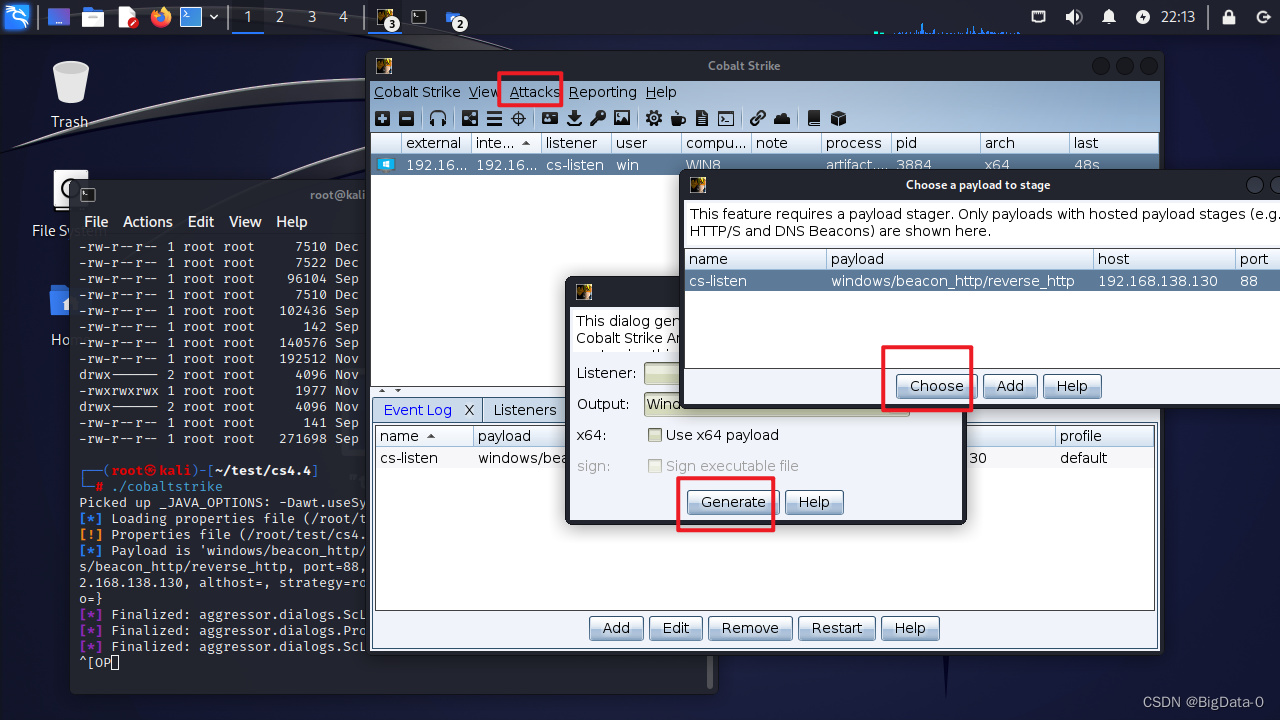
Task: Click Help in the payload chooser dialog
Action: click(1072, 386)
